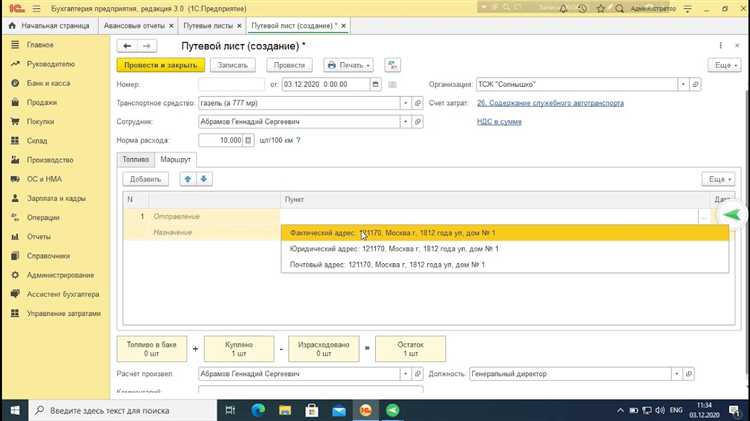Screen dimensions: 750x421
Task: Open Mail app from the taskbar
Action: [x=339, y=410]
